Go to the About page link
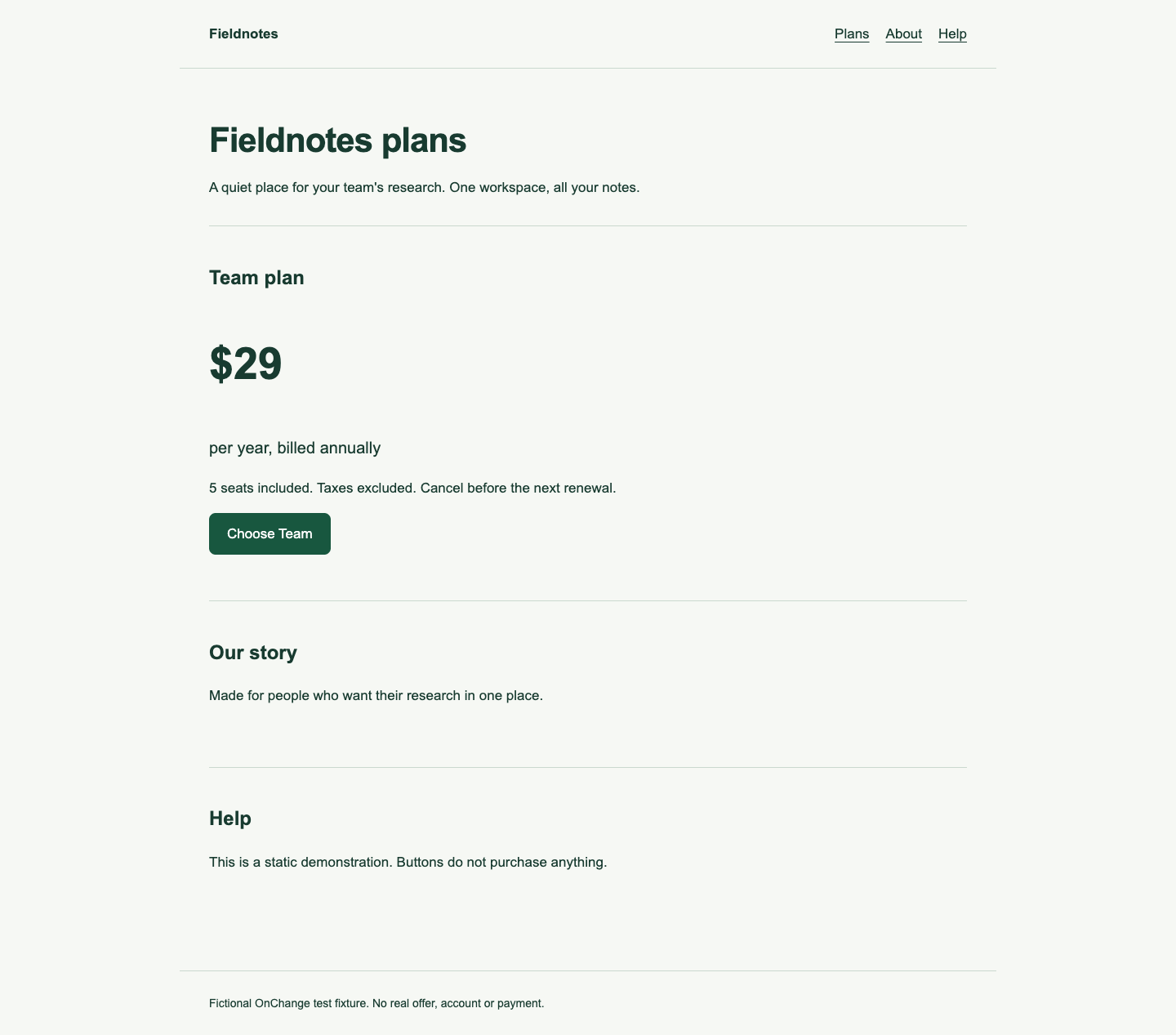The width and height of the screenshot is (1176, 1035). click(903, 33)
